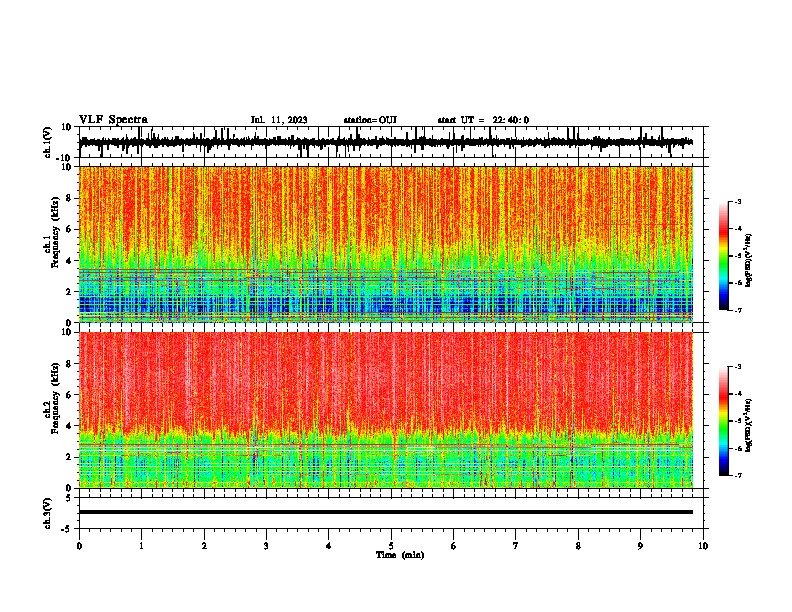Click time-axis tick label "1"
792x612 pixels.
pos(141,546)
